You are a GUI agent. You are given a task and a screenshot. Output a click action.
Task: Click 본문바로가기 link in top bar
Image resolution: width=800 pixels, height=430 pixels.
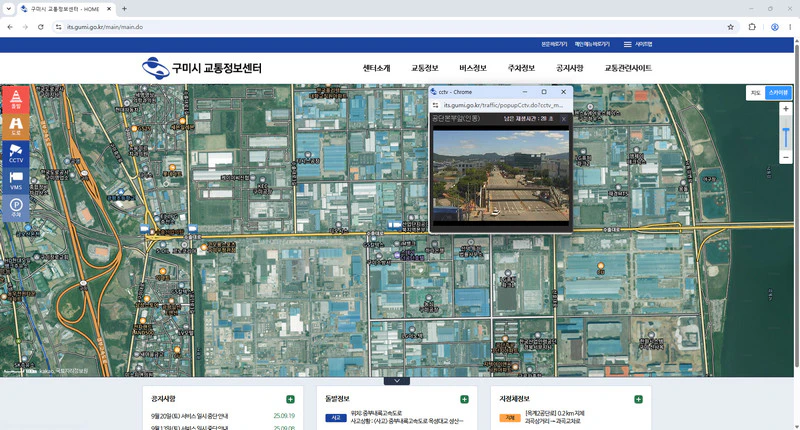[x=554, y=44]
